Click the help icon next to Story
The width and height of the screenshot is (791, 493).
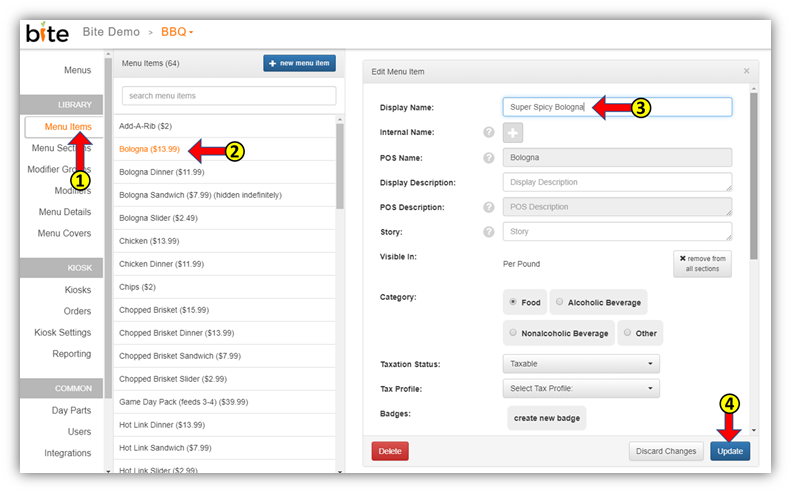489,232
